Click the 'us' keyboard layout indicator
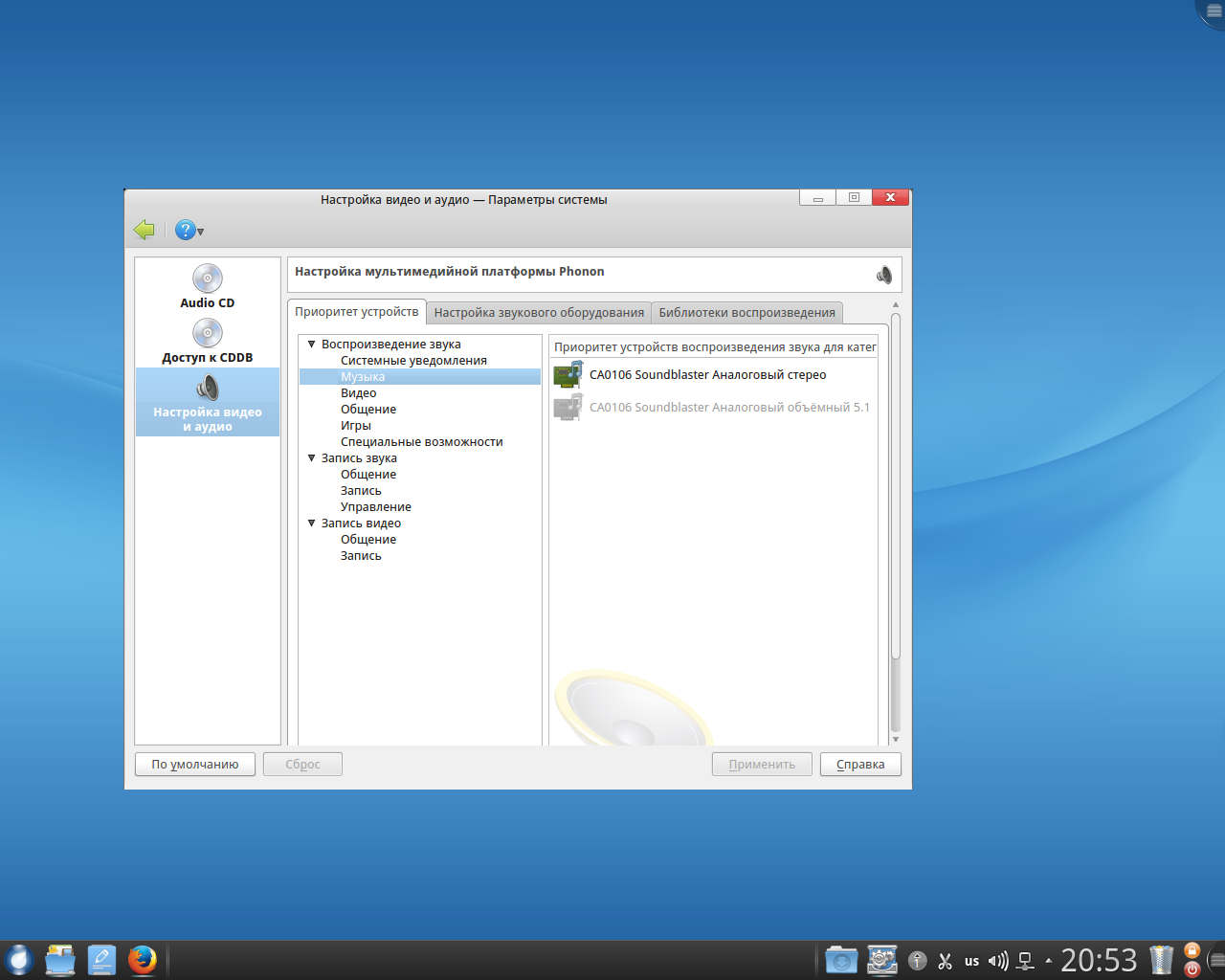 (971, 961)
